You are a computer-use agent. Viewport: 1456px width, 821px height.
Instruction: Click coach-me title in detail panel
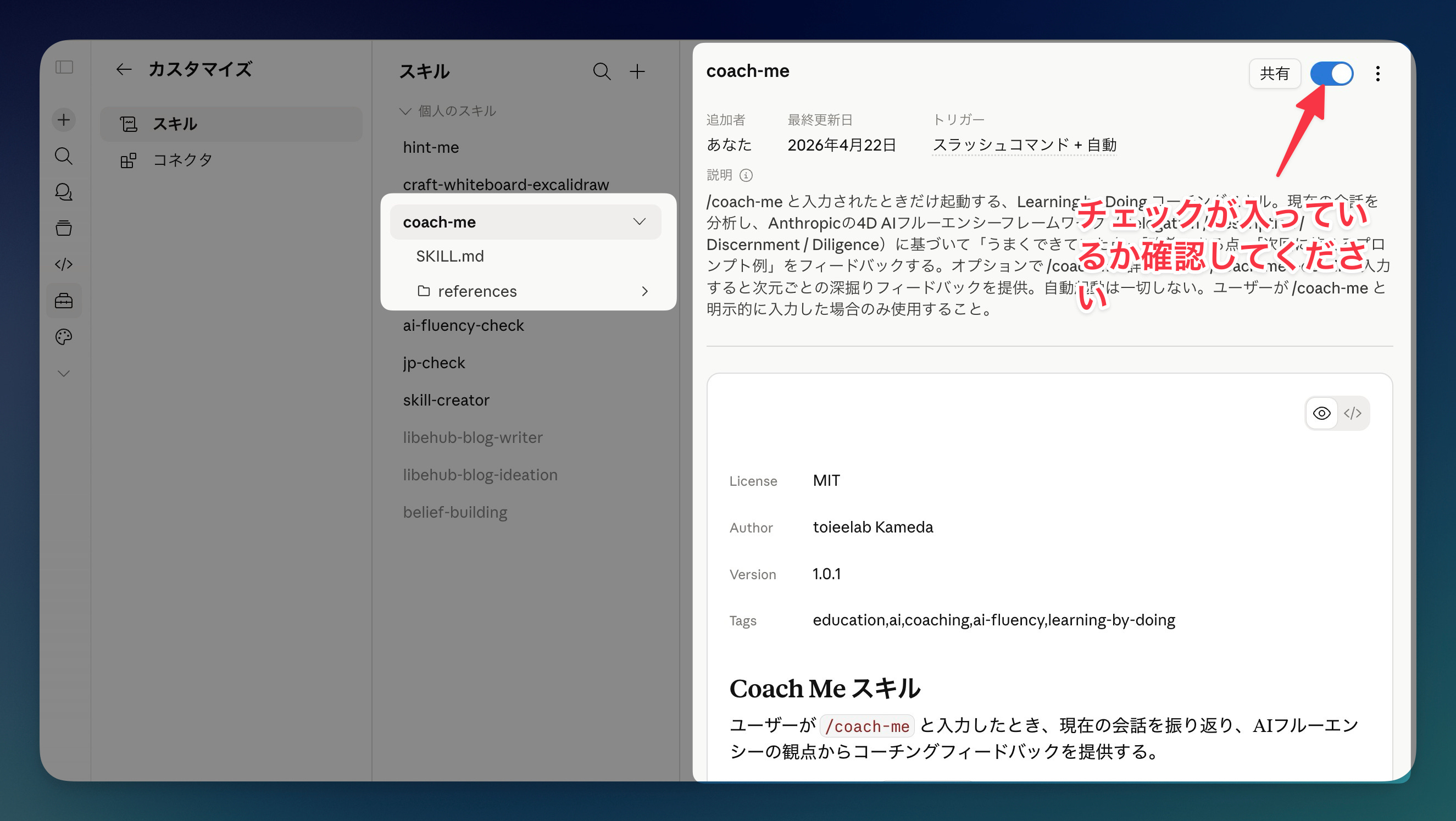pos(747,71)
